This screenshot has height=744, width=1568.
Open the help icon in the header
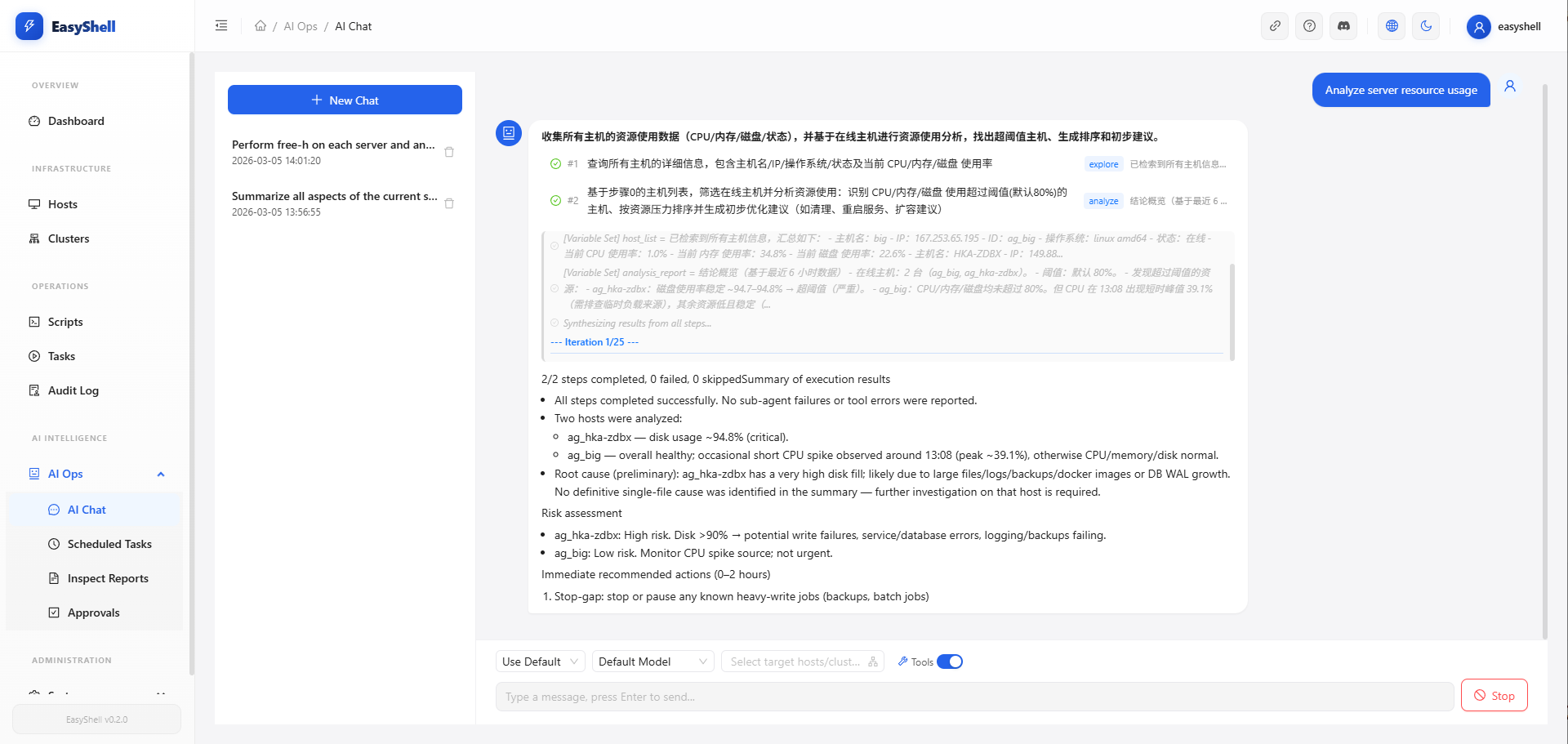(1309, 25)
